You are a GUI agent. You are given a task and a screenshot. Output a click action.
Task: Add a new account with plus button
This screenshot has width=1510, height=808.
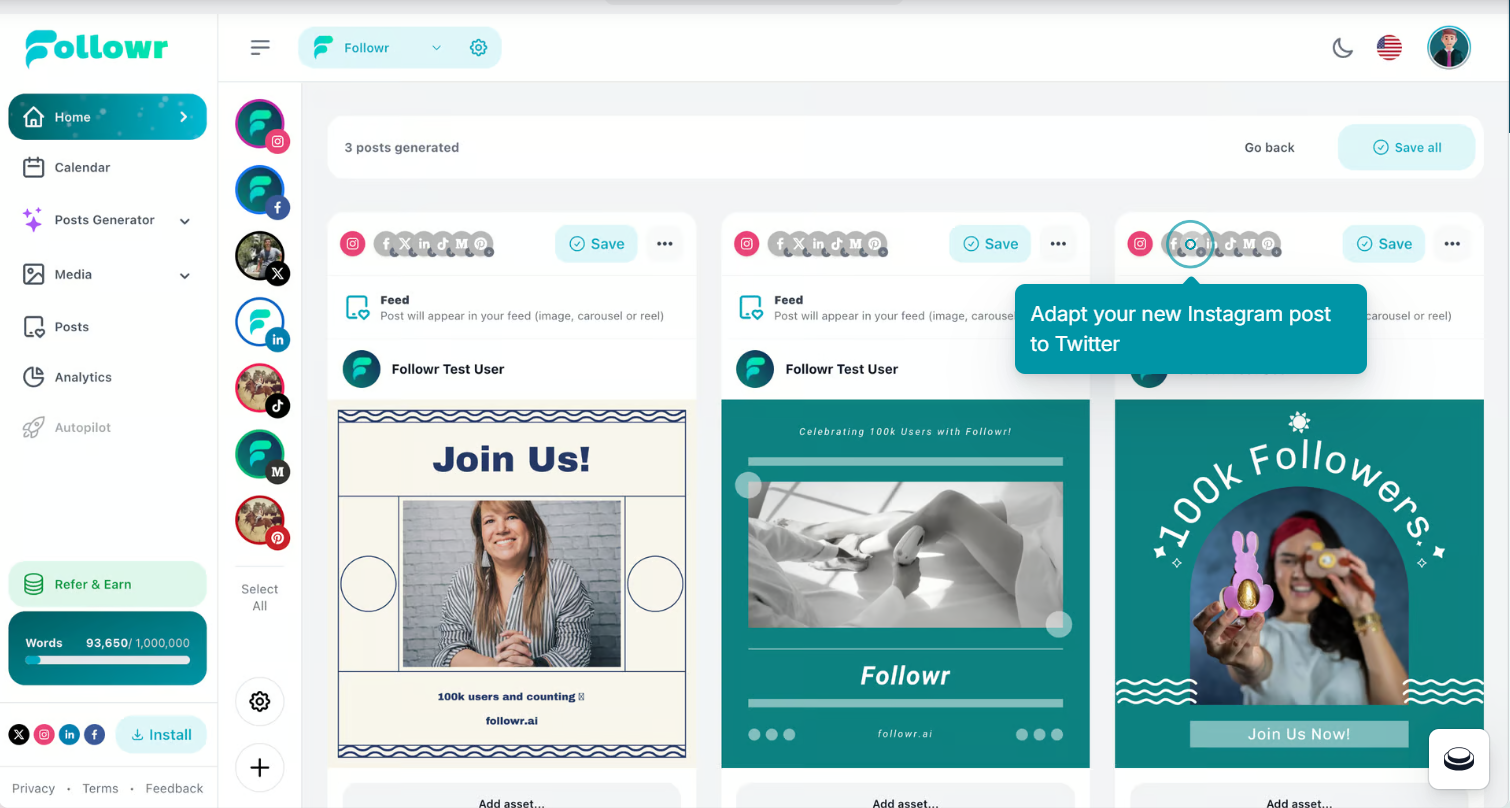[x=260, y=768]
